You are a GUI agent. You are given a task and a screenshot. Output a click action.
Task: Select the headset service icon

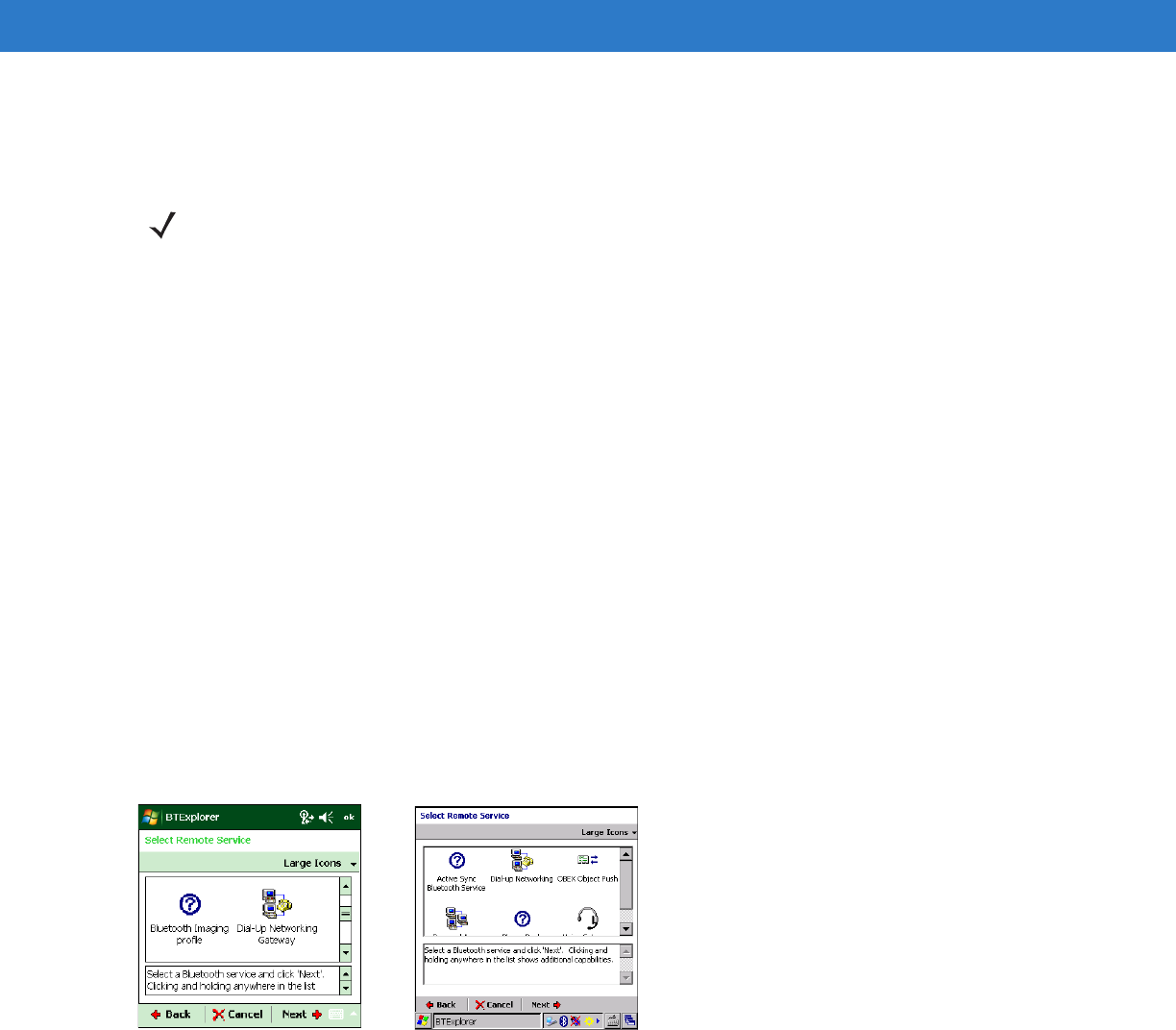pos(588,920)
